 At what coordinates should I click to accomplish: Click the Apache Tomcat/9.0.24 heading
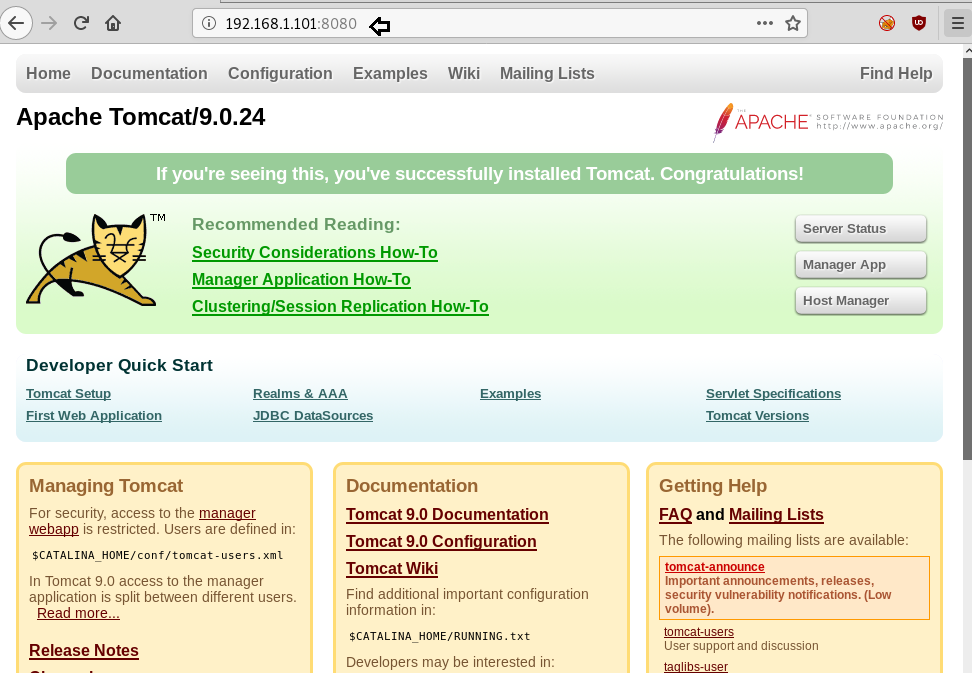pos(141,117)
